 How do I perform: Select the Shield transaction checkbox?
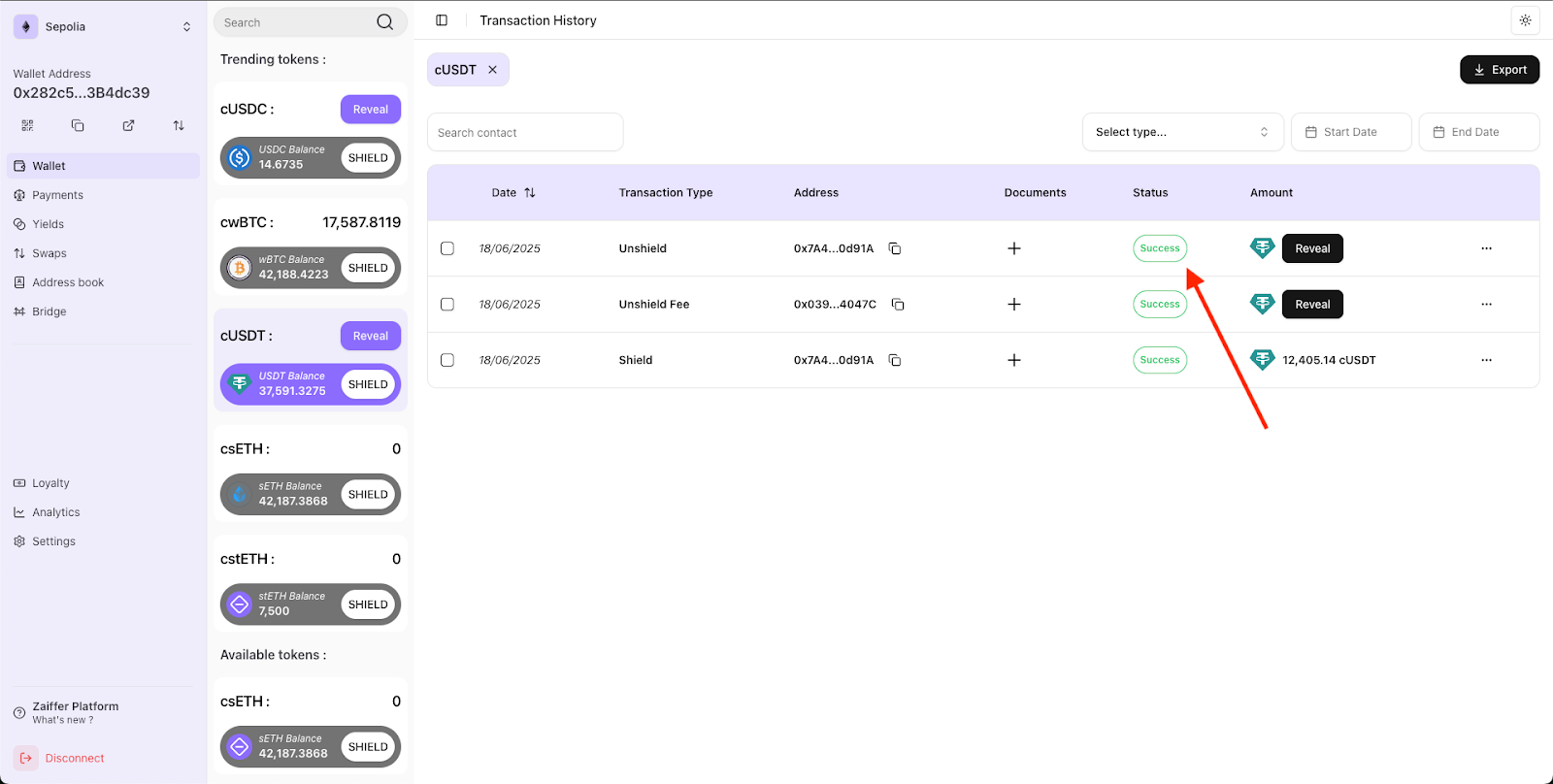(x=447, y=360)
